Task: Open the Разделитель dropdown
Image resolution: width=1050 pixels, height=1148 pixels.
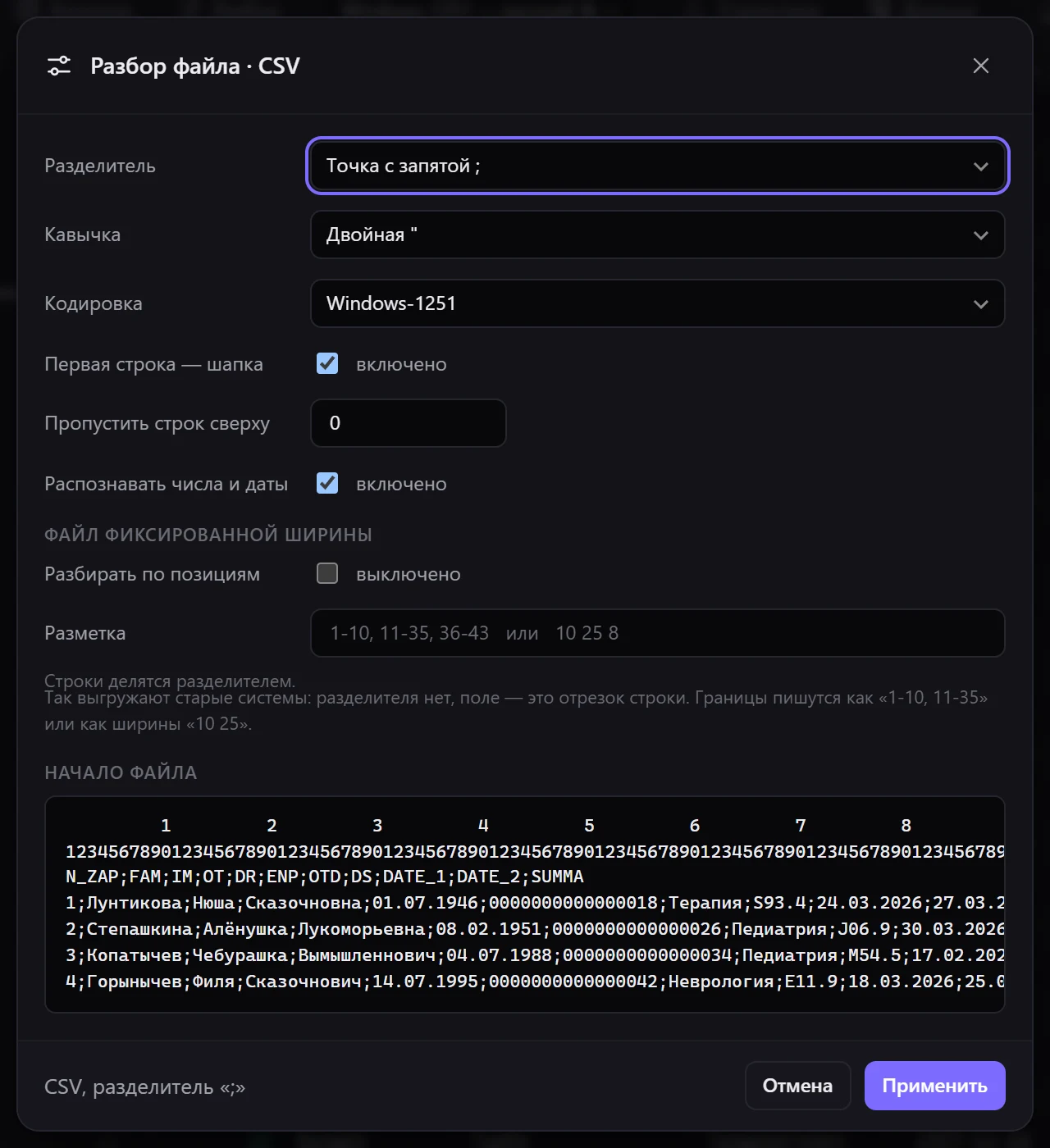Action: [658, 166]
